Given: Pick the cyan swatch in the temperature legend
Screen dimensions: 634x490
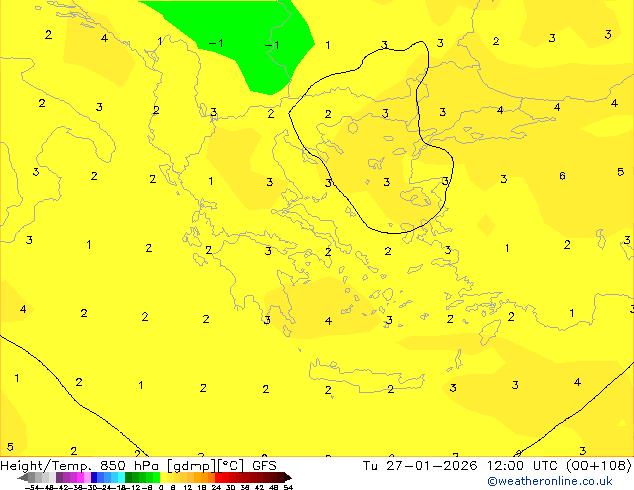Looking at the screenshot, I should click(121, 478).
